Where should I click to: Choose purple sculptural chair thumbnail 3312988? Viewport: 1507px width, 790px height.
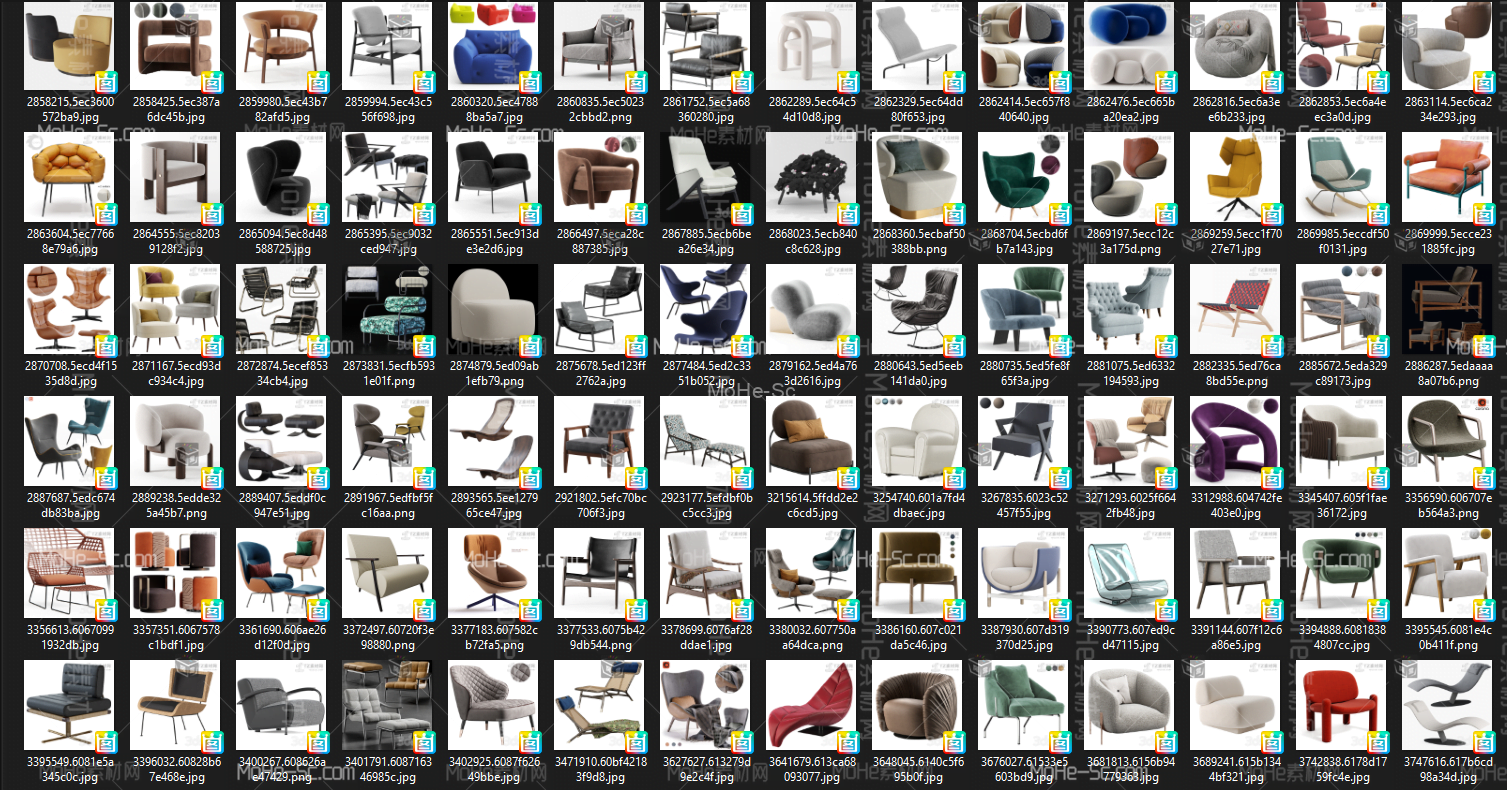[x=1233, y=441]
